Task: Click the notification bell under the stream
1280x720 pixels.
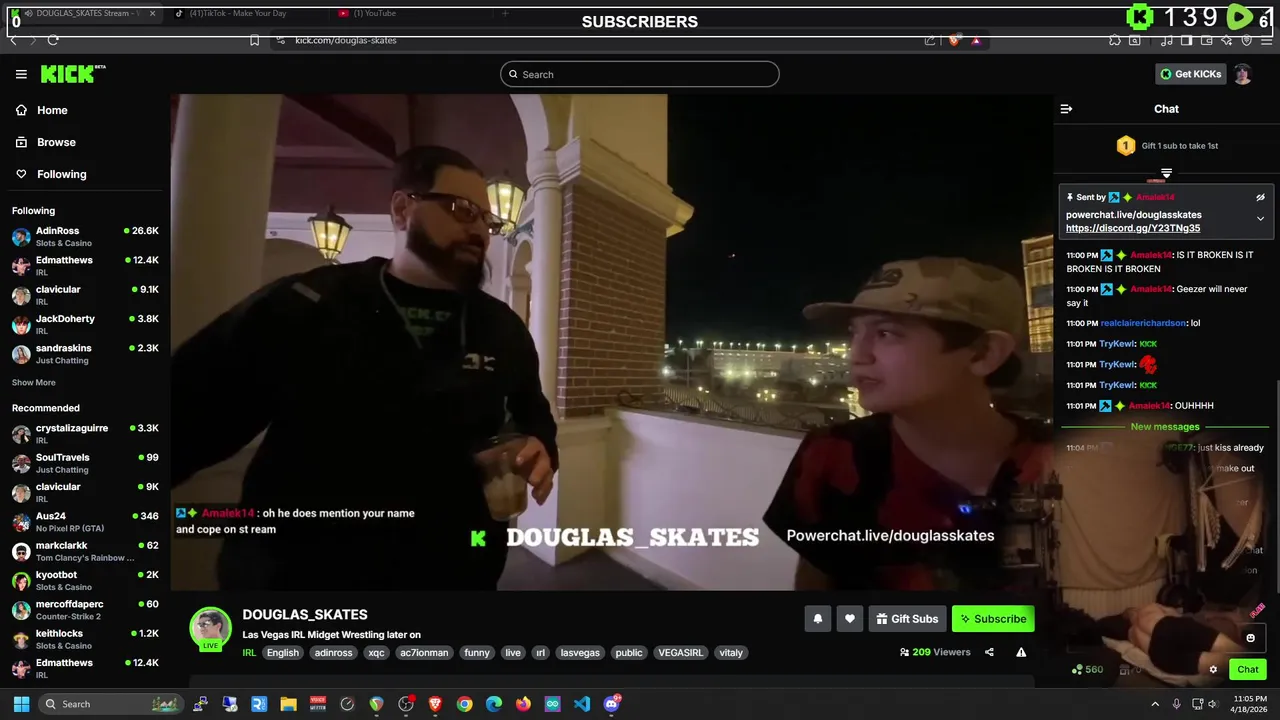Action: pos(817,619)
